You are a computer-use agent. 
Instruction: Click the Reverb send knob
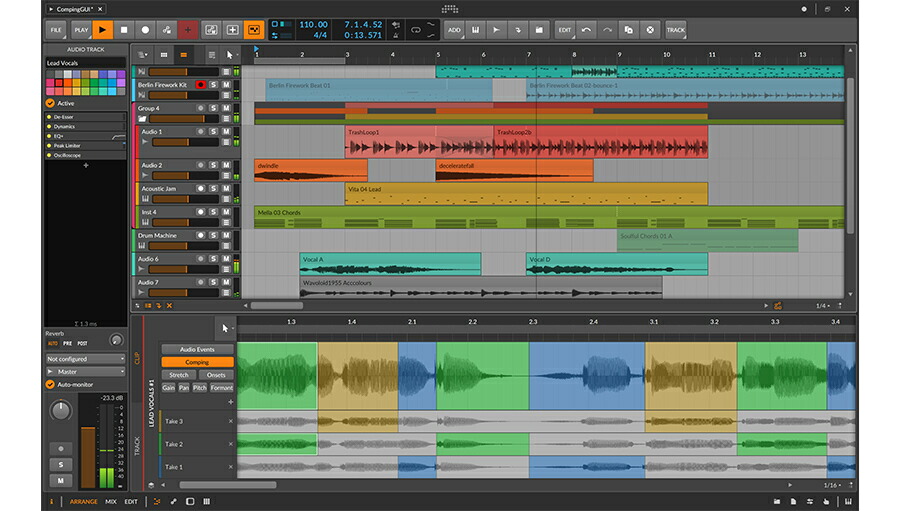point(116,340)
